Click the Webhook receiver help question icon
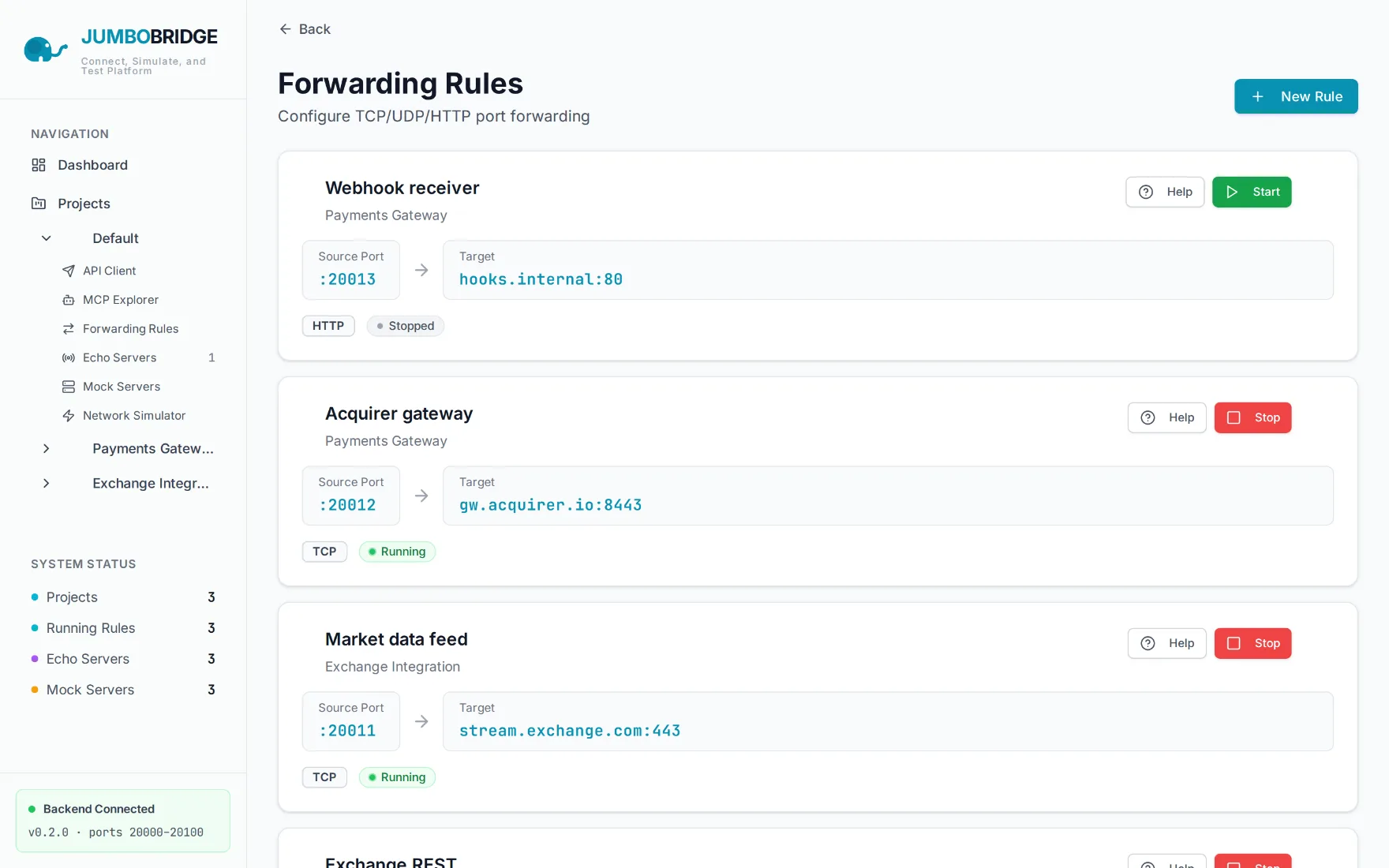The width and height of the screenshot is (1389, 868). point(1146,192)
